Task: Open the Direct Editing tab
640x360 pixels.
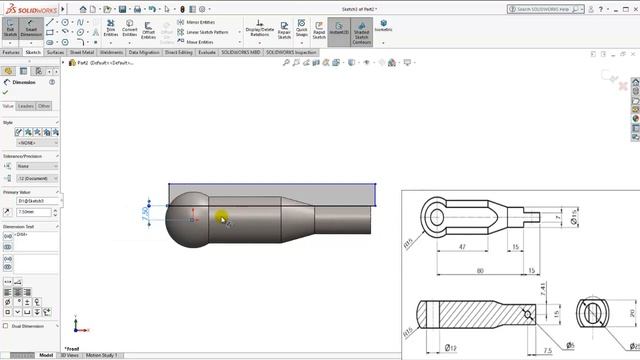Action: click(178, 52)
